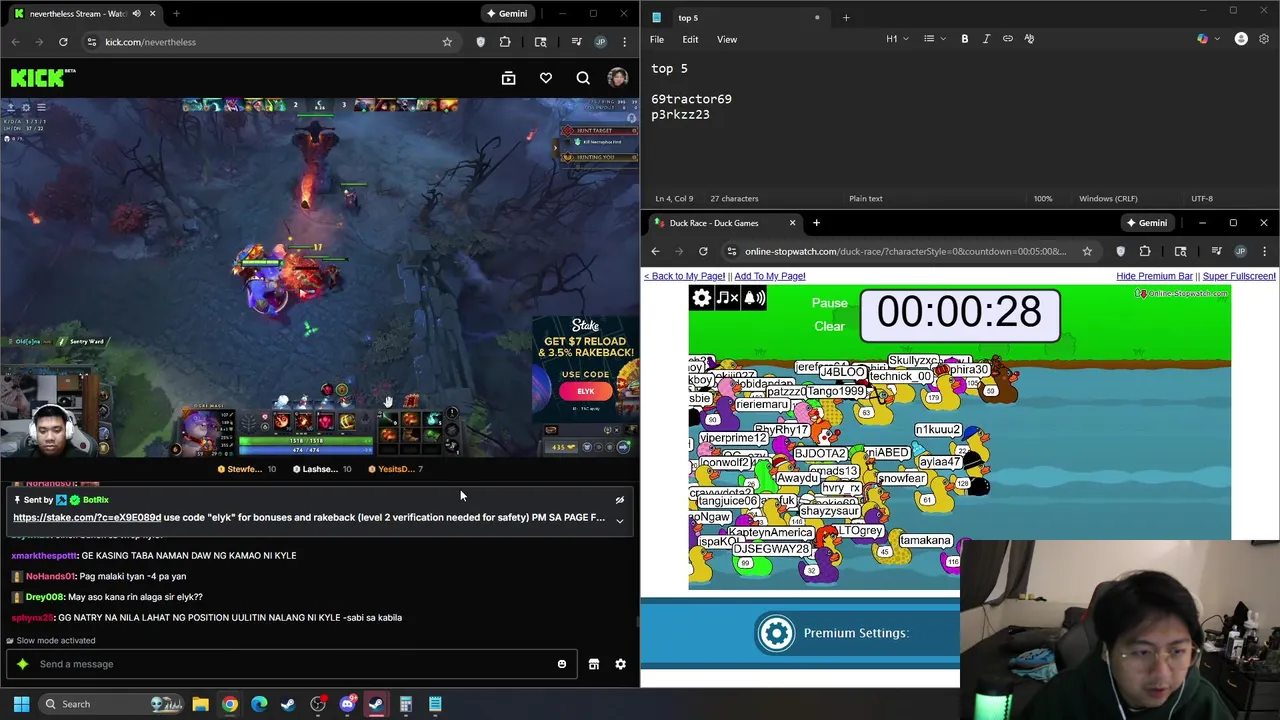Click line '69tractor69' in Notepad
Screen dimensions: 1280x720
(691, 99)
